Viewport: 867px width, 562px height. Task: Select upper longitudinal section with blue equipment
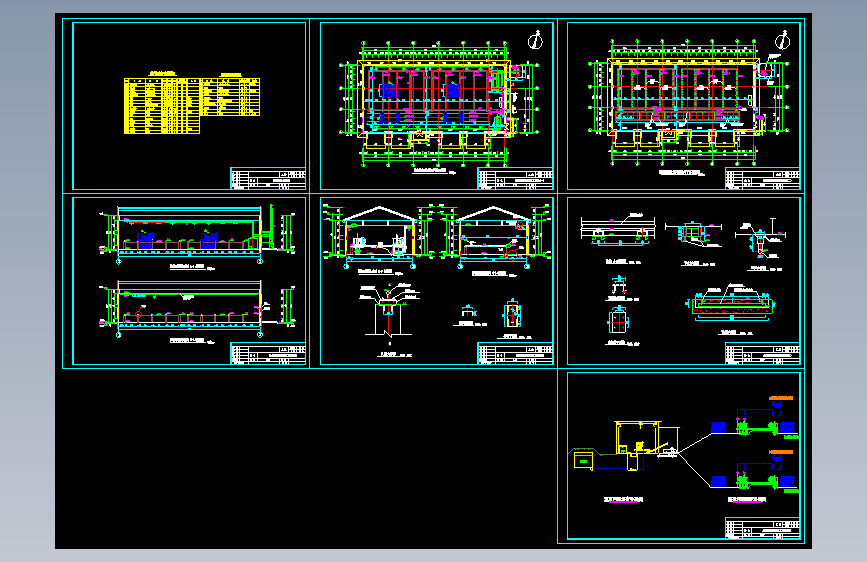click(x=197, y=233)
